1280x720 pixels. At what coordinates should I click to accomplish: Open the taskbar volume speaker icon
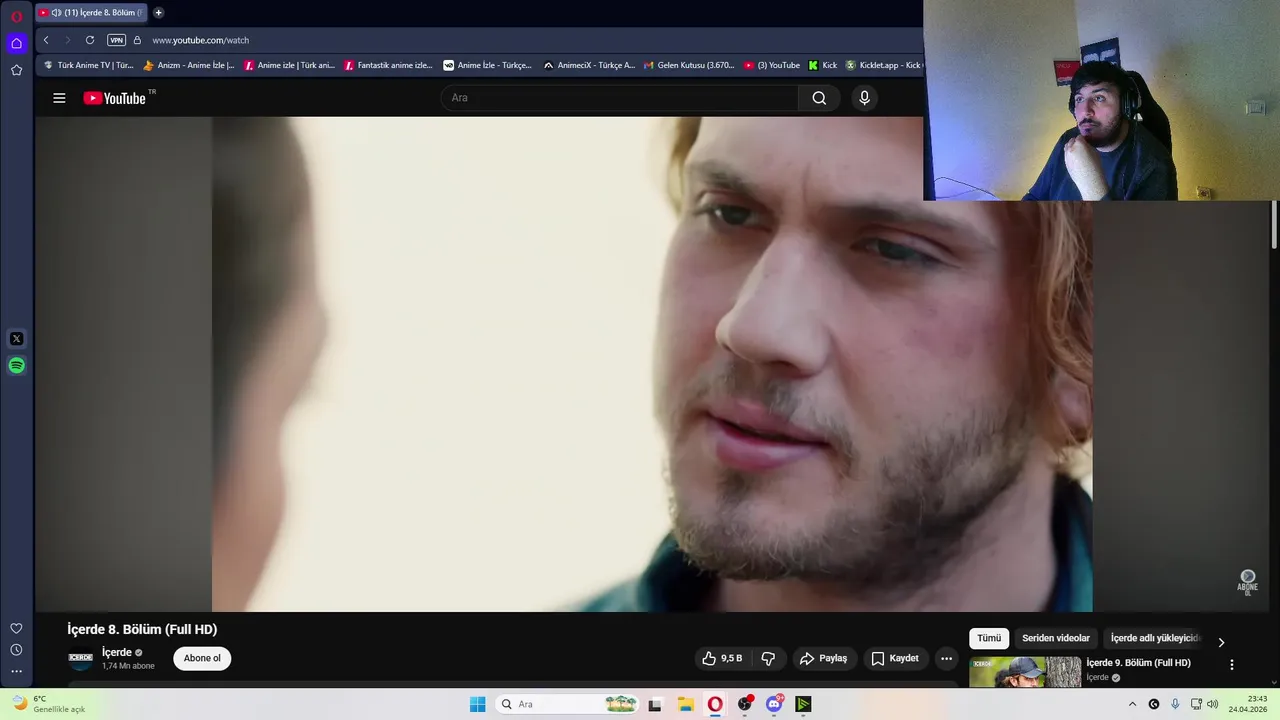pyautogui.click(x=1213, y=704)
